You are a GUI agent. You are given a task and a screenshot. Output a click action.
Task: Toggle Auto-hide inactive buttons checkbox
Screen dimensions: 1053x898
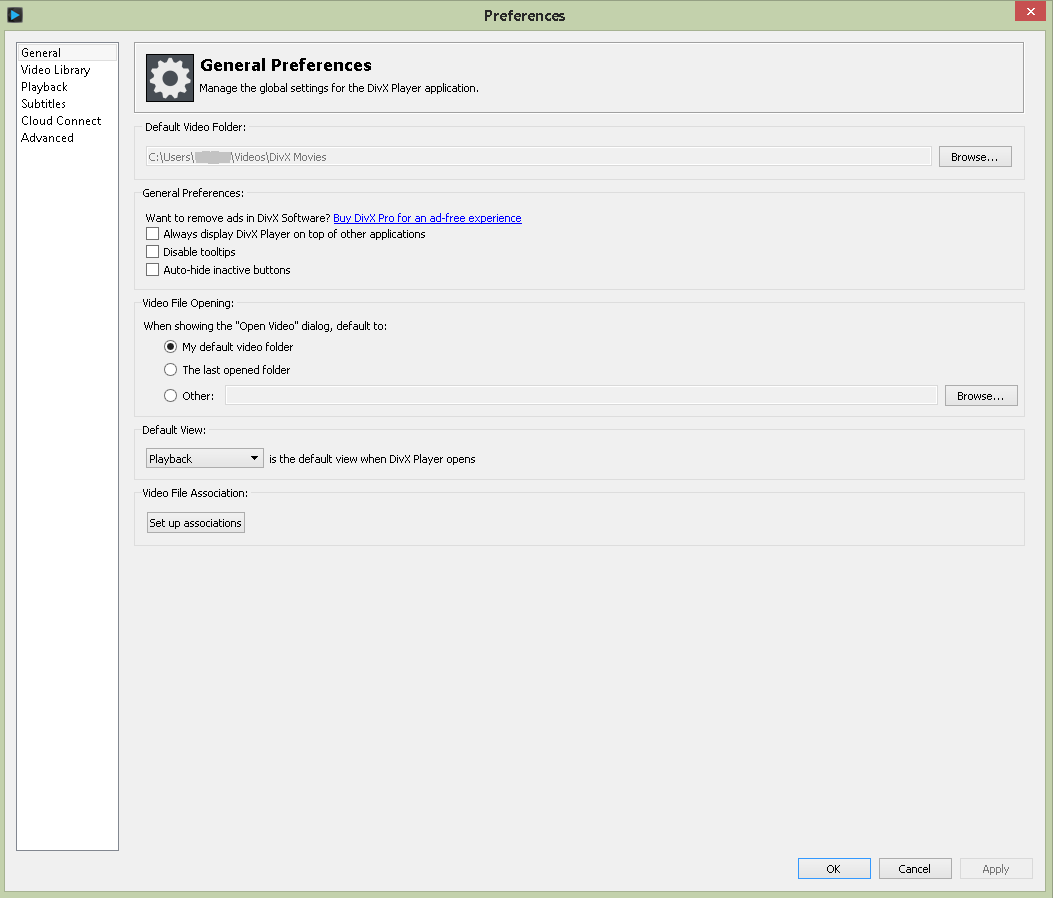153,270
